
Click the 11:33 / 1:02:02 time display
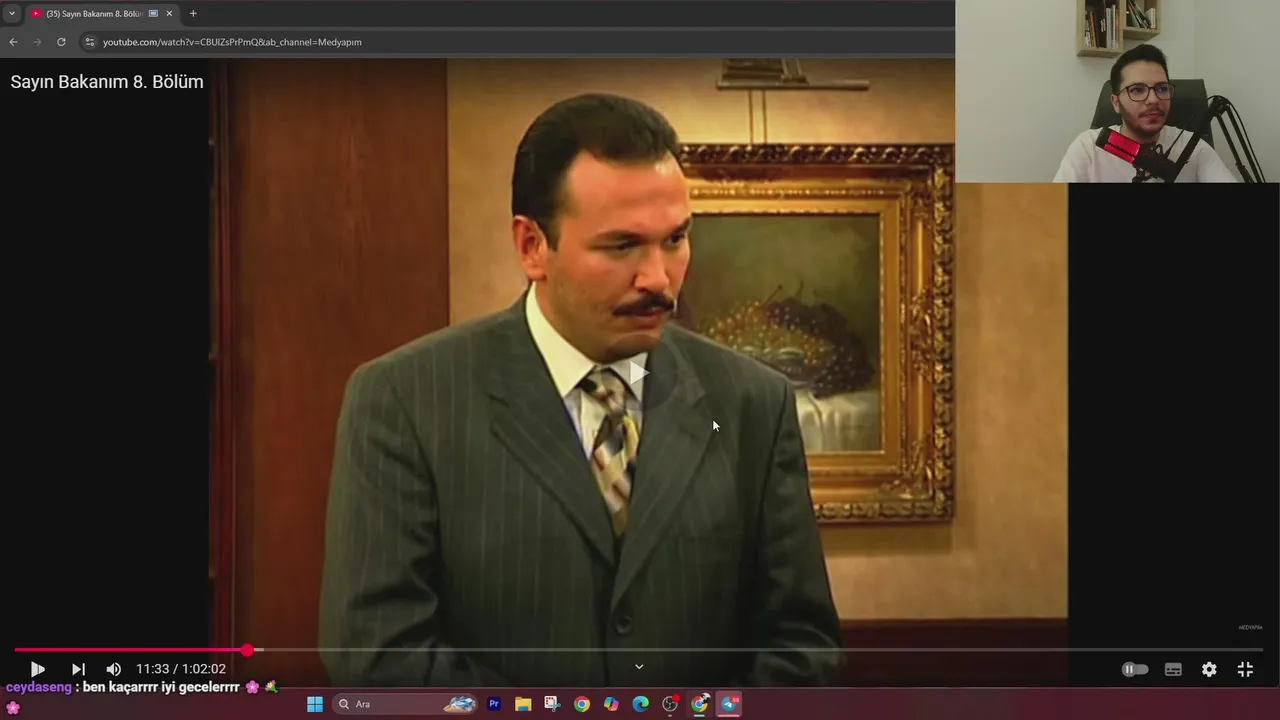pos(181,669)
